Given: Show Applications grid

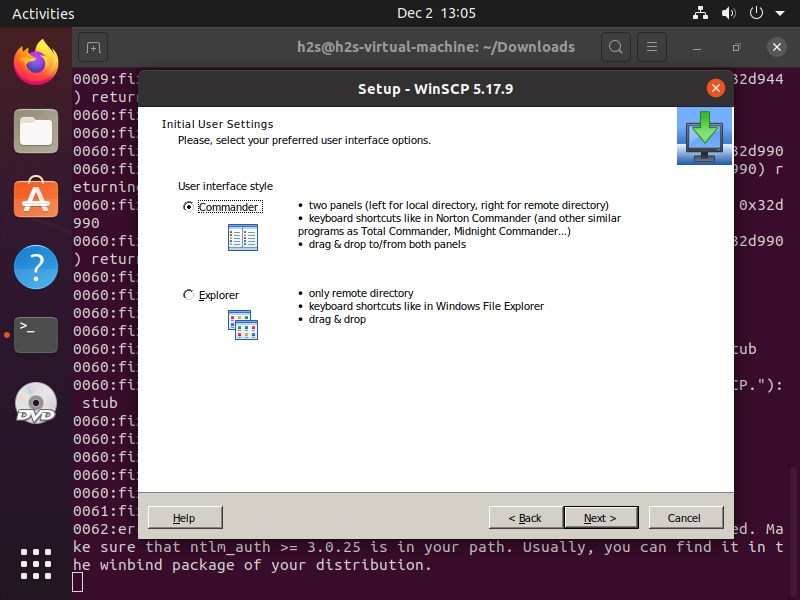Looking at the screenshot, I should (36, 564).
